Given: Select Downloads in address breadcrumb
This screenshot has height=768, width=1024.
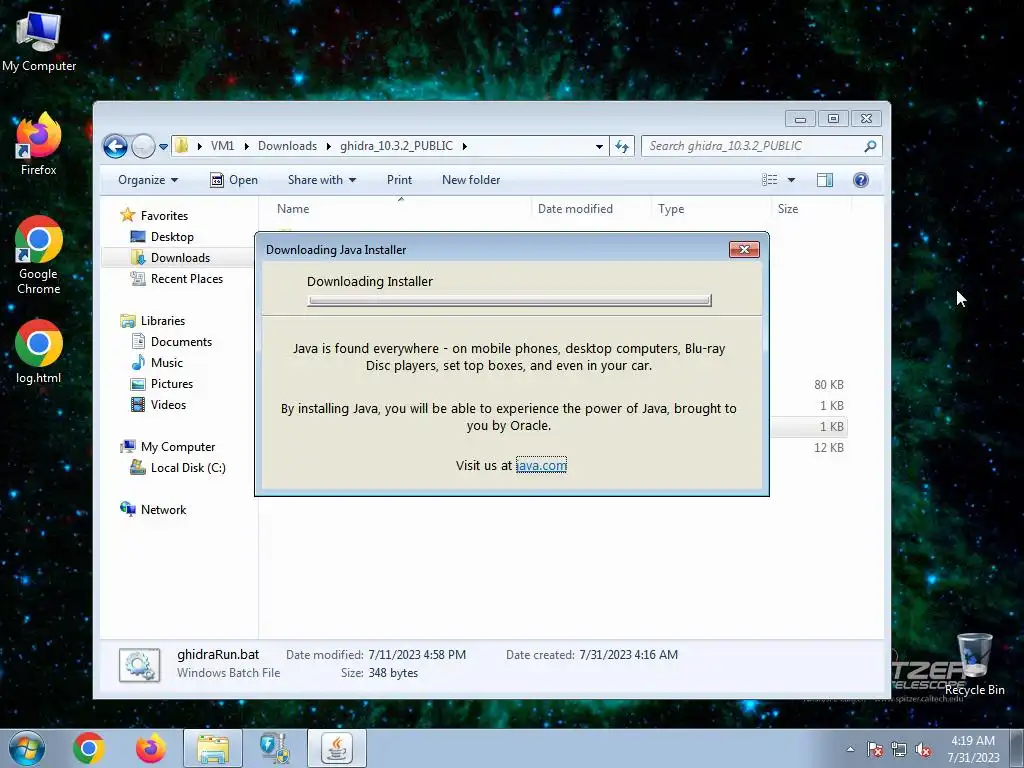Looking at the screenshot, I should pos(287,146).
